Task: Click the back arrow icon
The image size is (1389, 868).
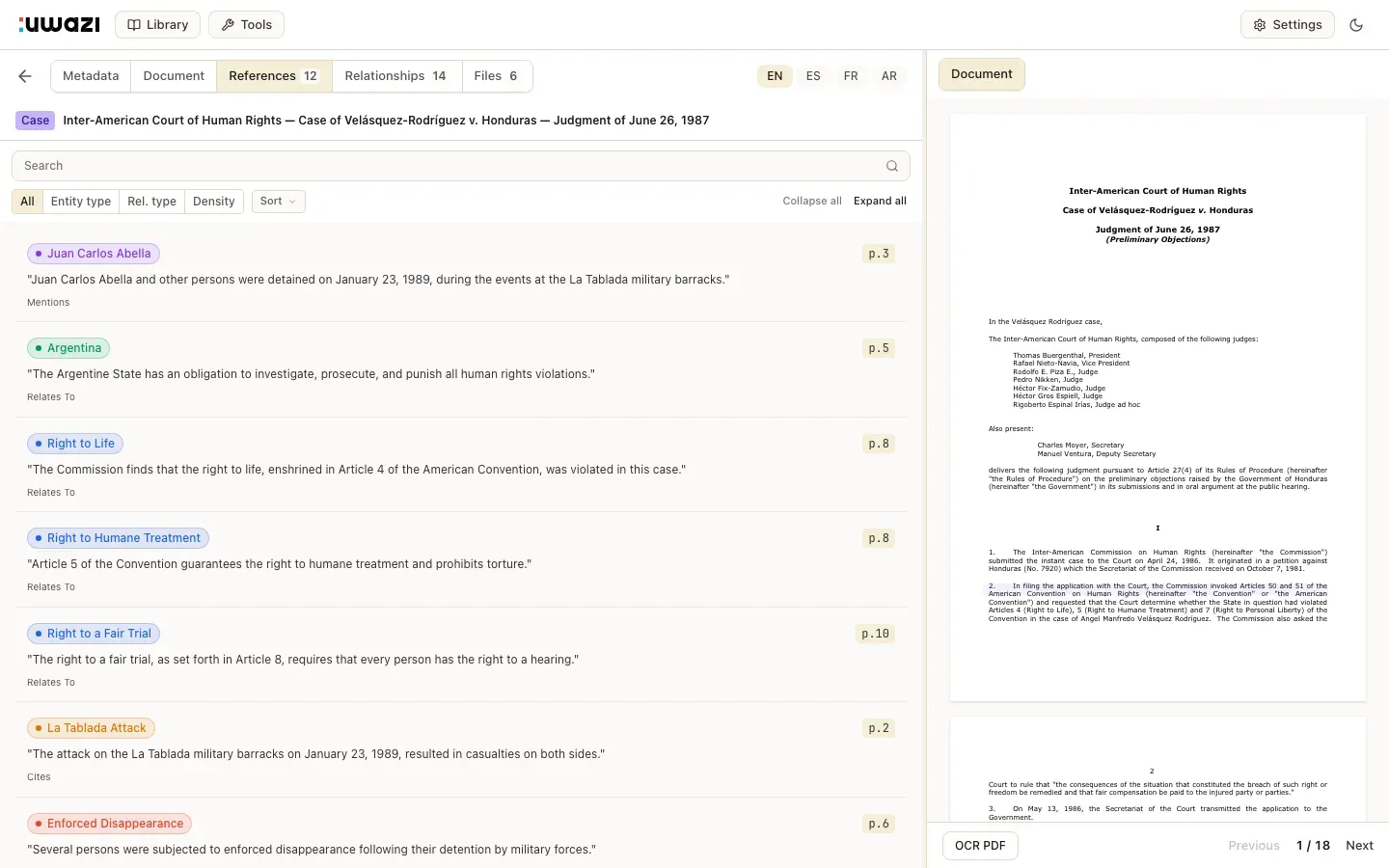Action: coord(25,76)
